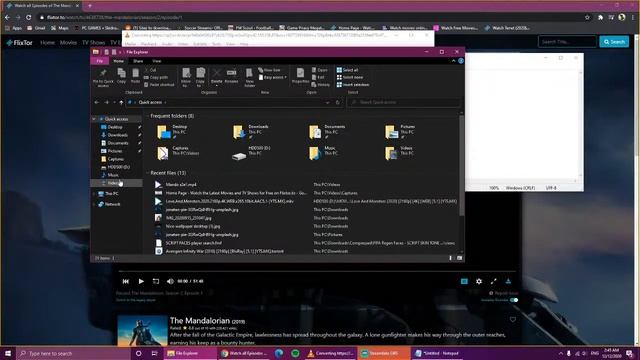Click Cut in the Clipboard group

point(151,70)
